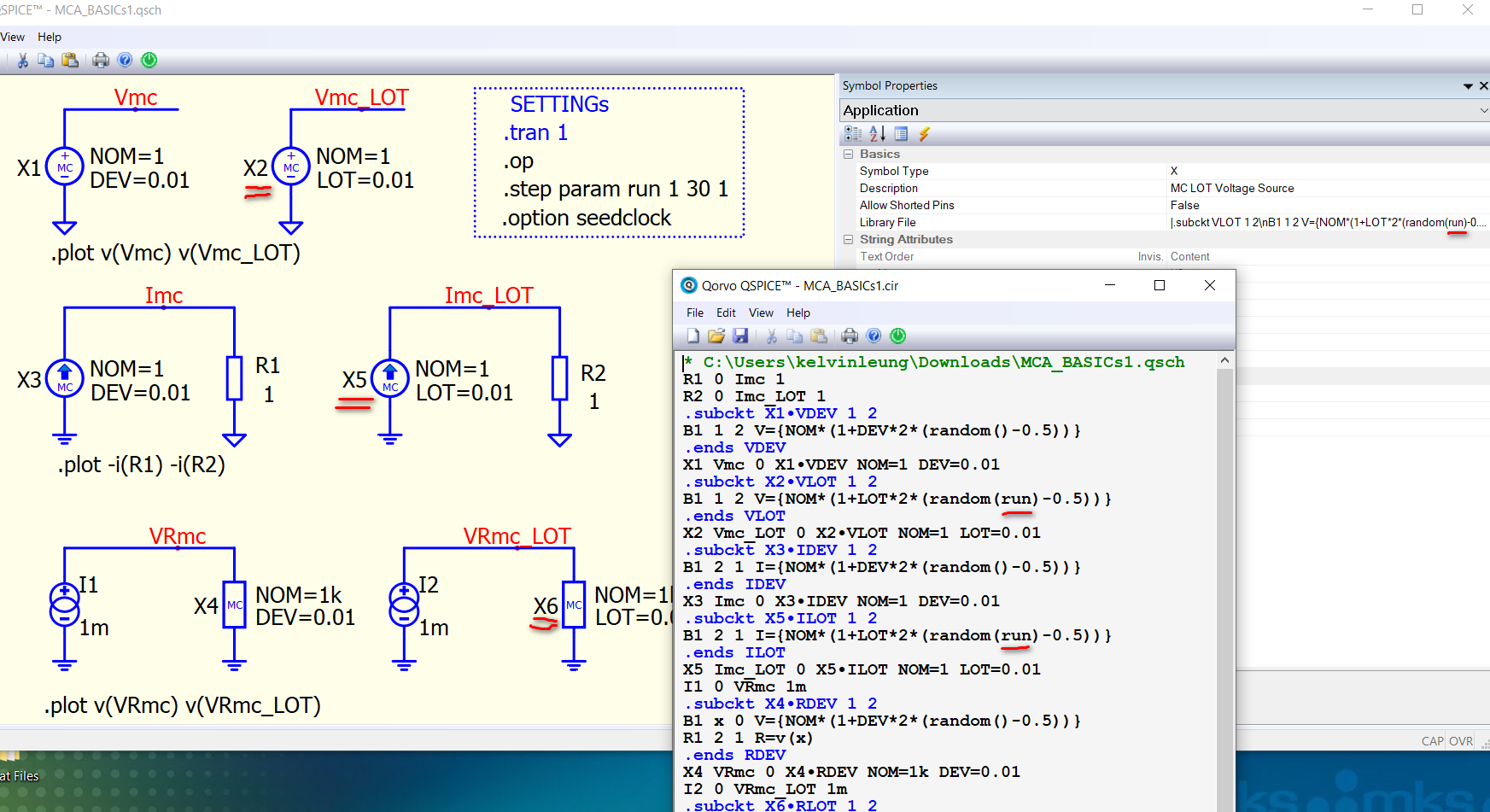Image resolution: width=1490 pixels, height=812 pixels.
Task: Click the .tran 1 directive text
Action: pos(535,132)
